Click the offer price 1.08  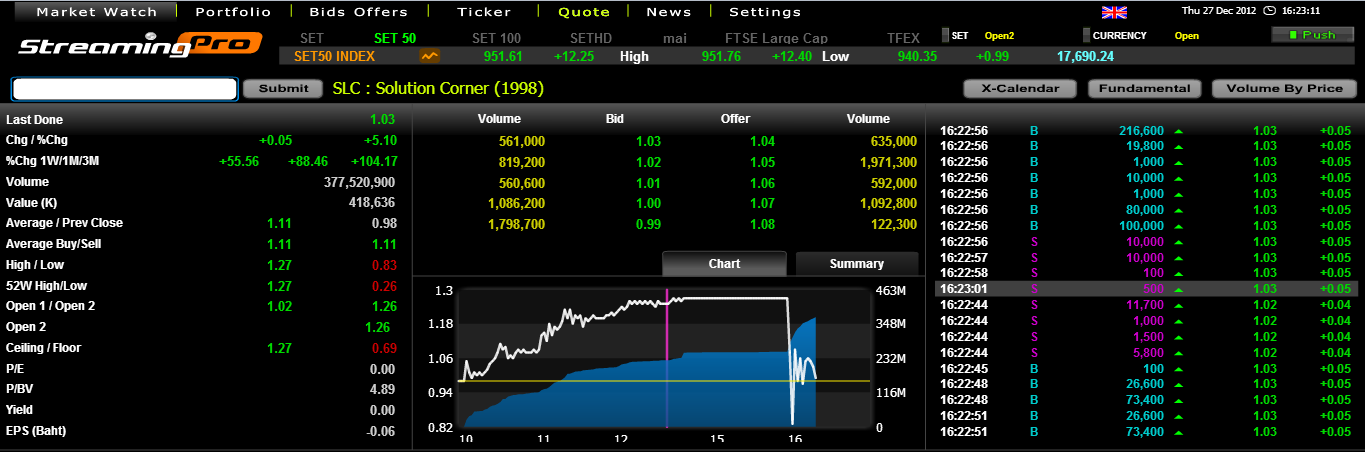tap(762, 224)
